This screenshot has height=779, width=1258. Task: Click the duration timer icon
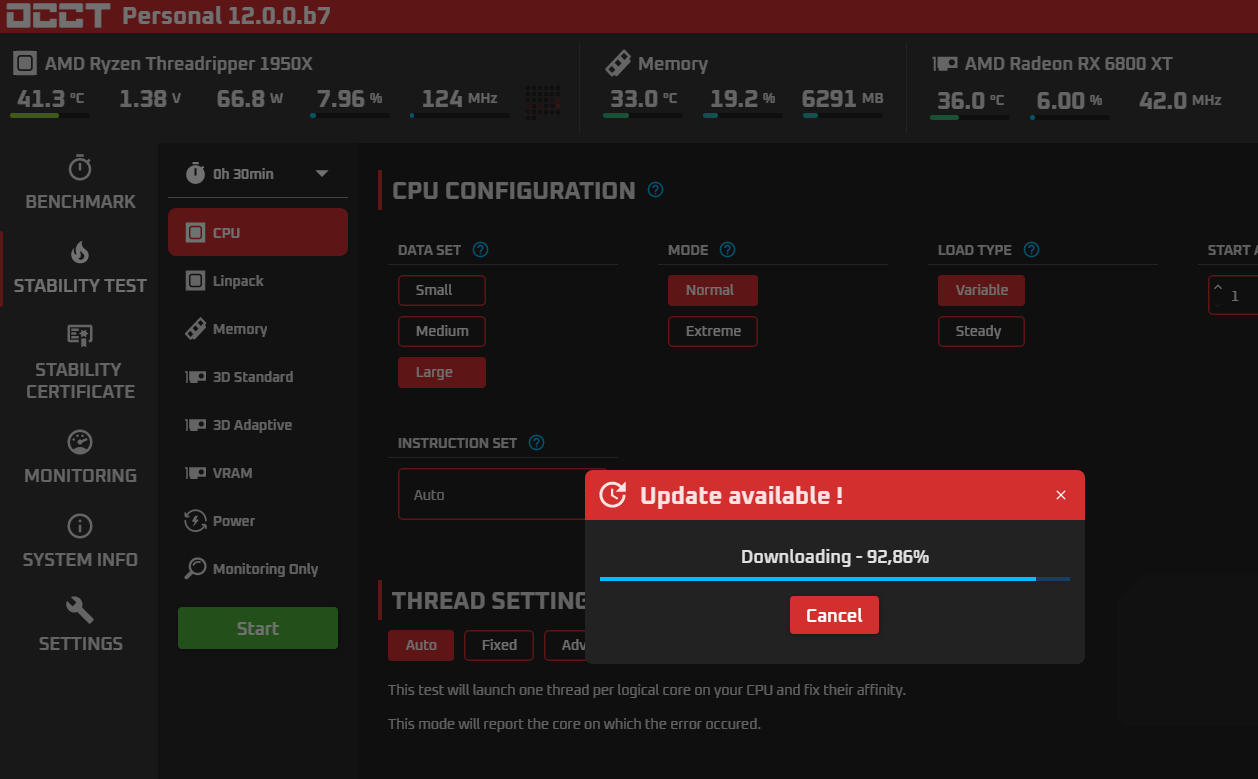pos(195,173)
